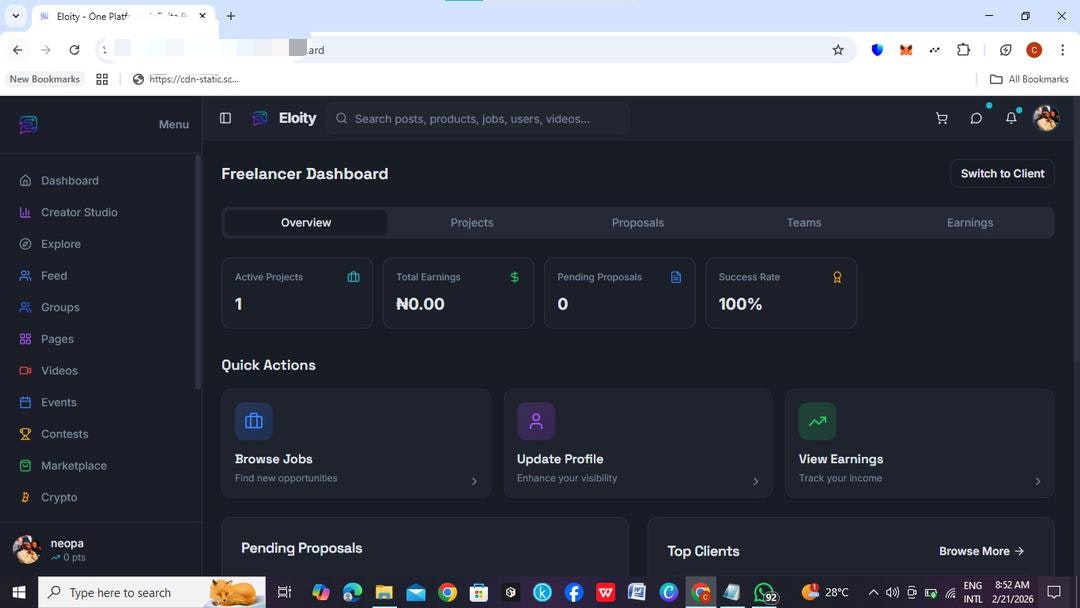Click the Browse Jobs briefcase icon
Image resolution: width=1080 pixels, height=608 pixels.
(253, 421)
